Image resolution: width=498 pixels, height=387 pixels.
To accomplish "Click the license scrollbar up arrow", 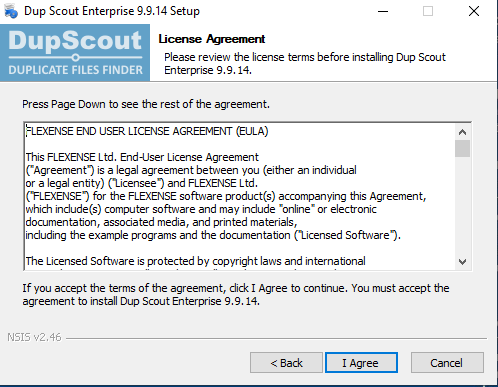I will point(462,132).
